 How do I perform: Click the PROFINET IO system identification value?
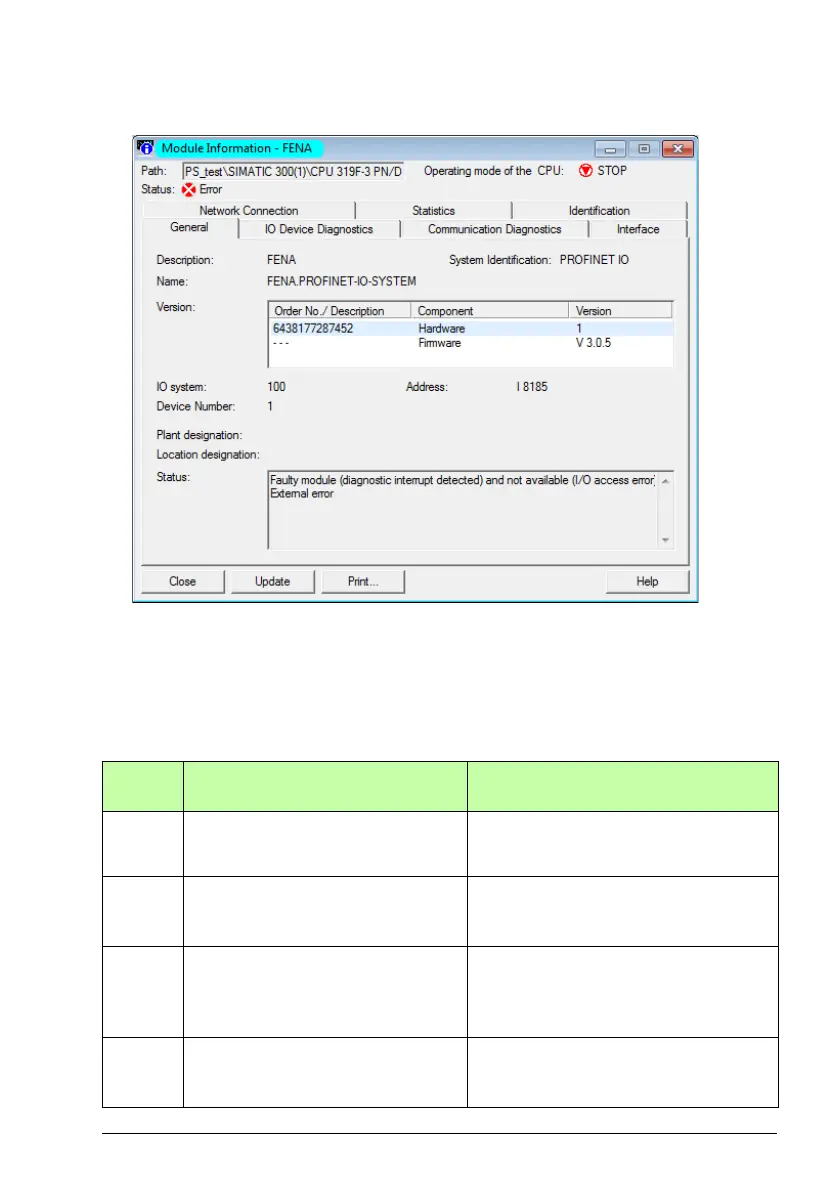(594, 260)
